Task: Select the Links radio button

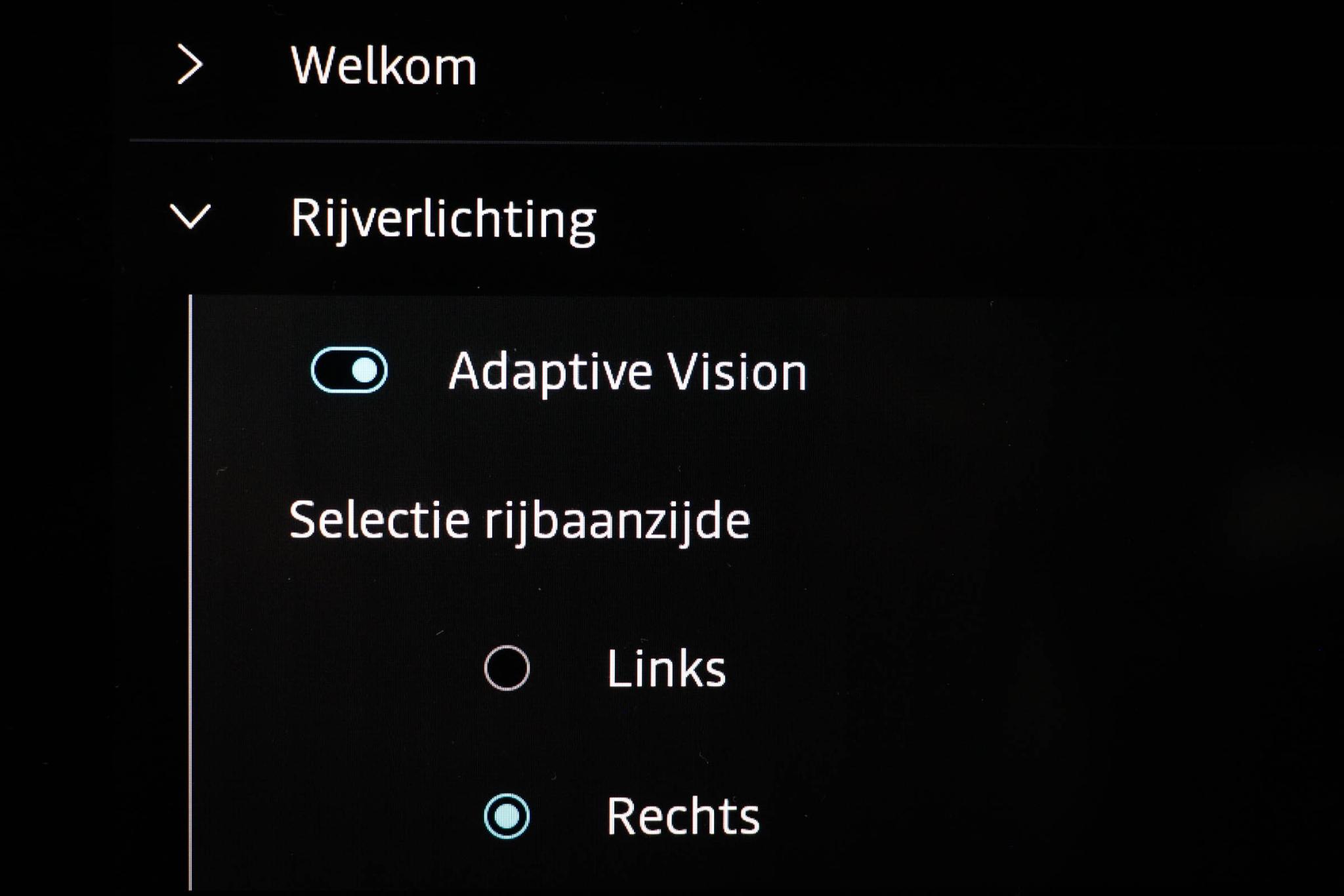Action: click(507, 668)
